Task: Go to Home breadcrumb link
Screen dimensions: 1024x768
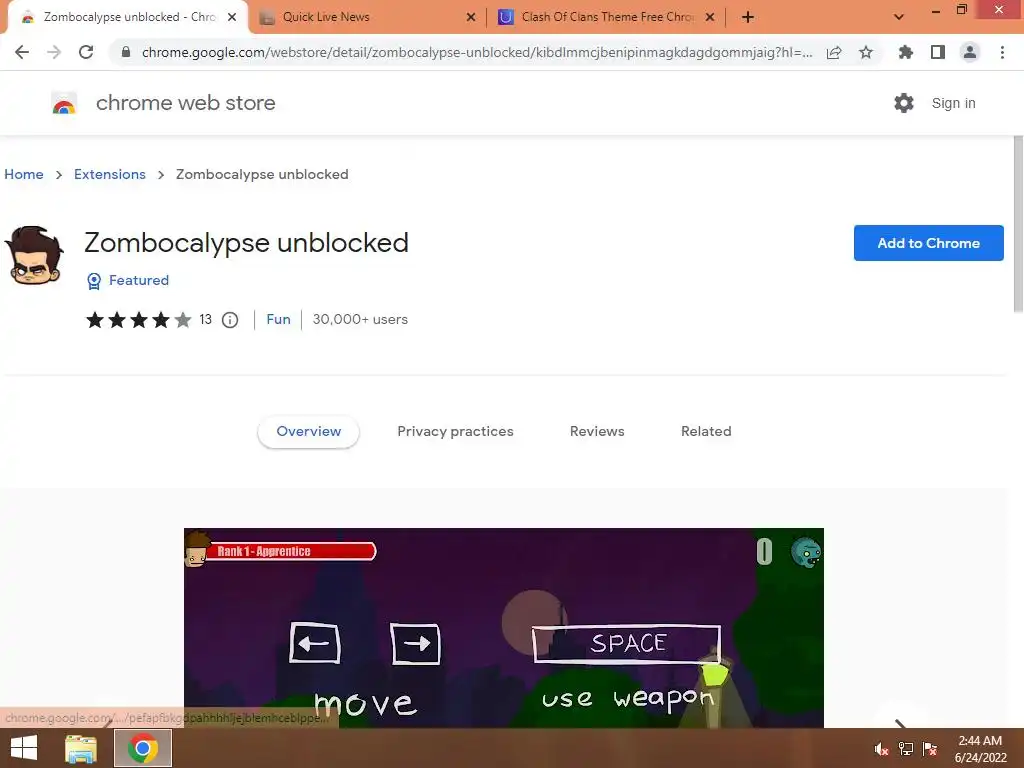Action: (x=24, y=174)
